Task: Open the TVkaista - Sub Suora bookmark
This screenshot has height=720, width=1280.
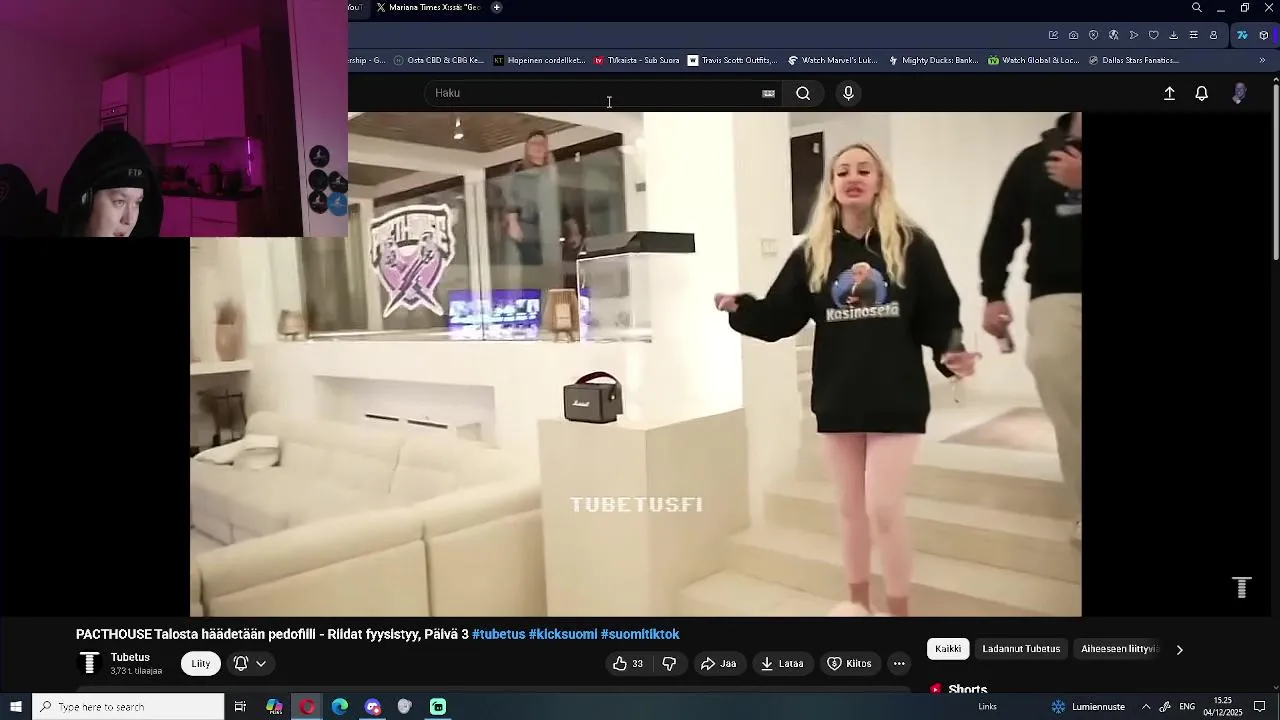Action: pyautogui.click(x=636, y=60)
